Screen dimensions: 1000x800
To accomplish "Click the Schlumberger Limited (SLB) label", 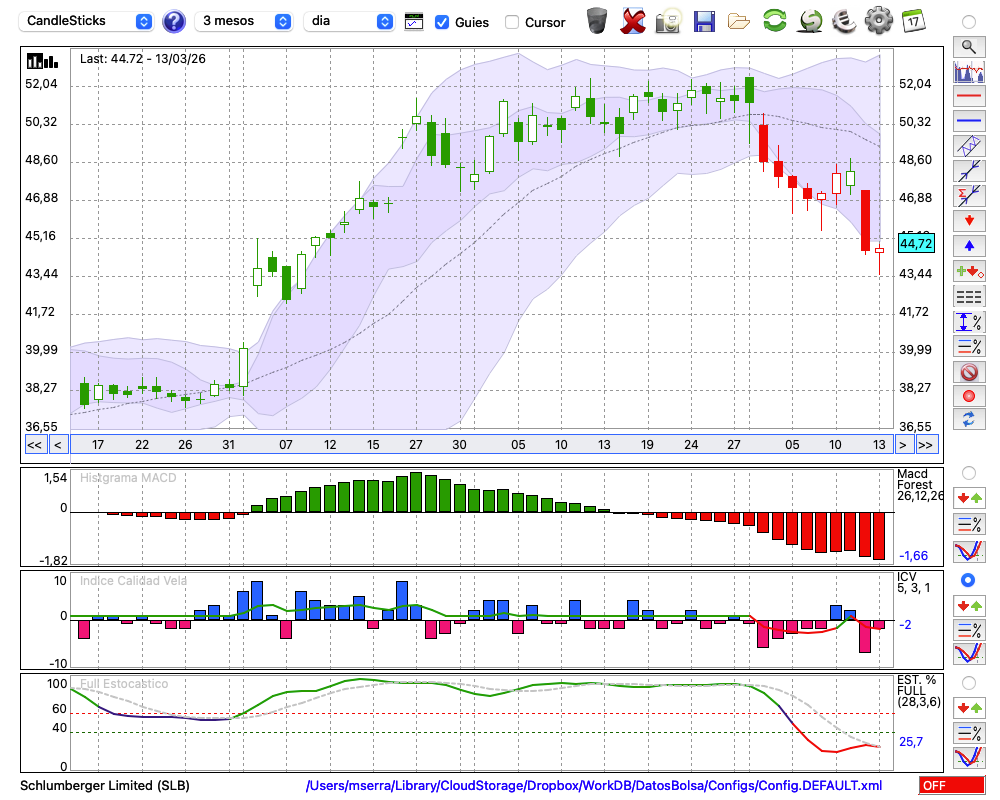I will point(105,785).
